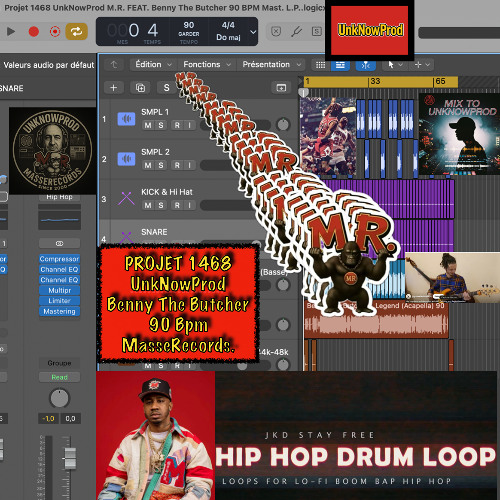Click the pan knob on the 44k-48k track
500x500 pixels.
[x=283, y=365]
